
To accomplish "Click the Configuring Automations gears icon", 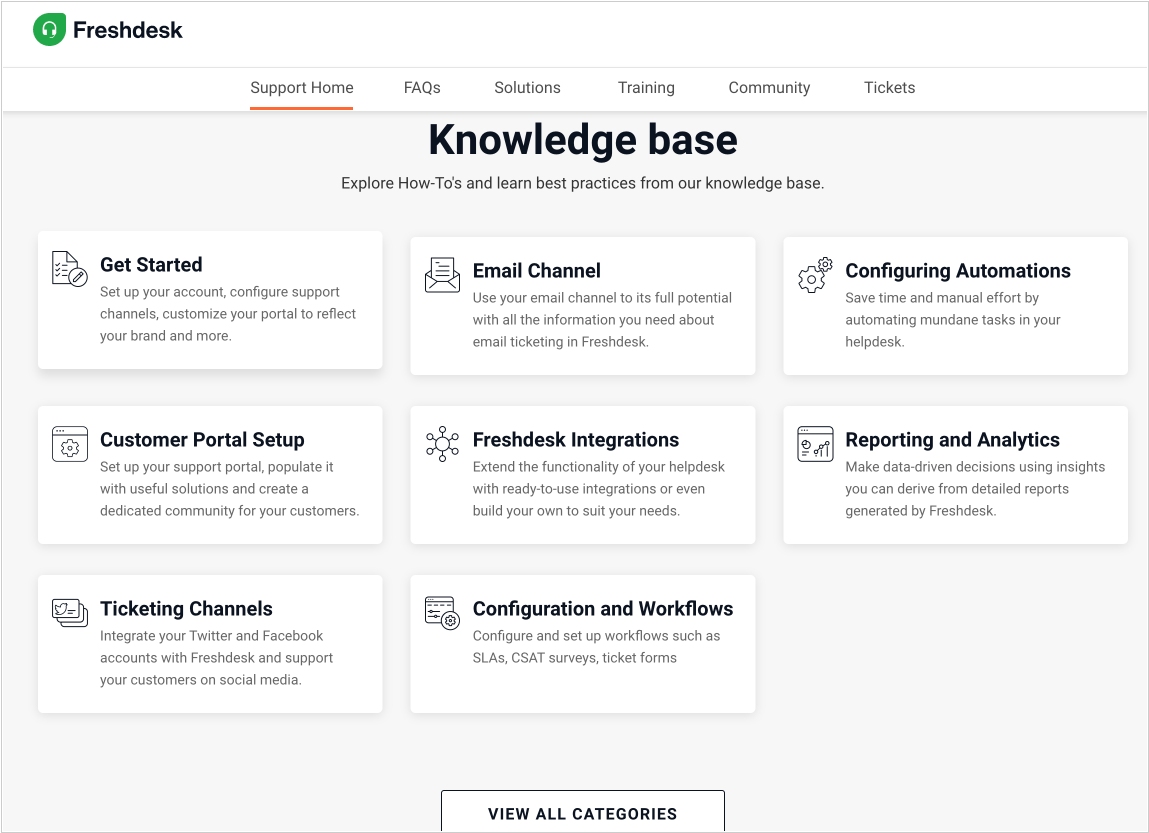I will tap(815, 275).
